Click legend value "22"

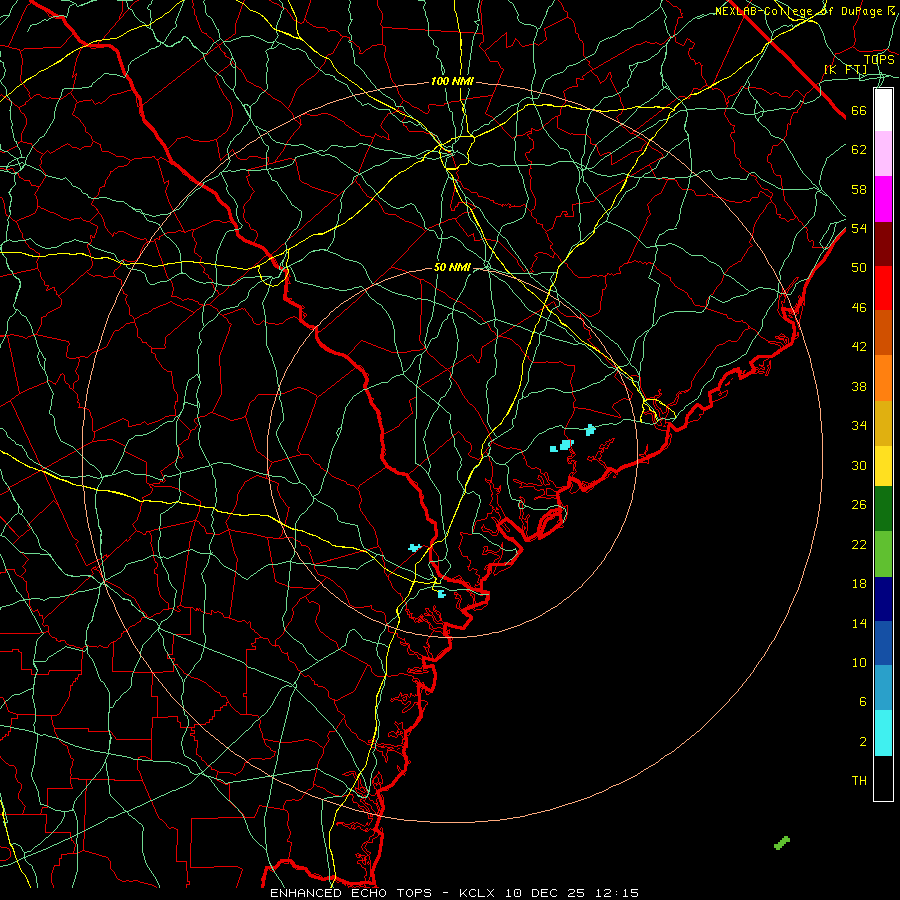(x=859, y=544)
